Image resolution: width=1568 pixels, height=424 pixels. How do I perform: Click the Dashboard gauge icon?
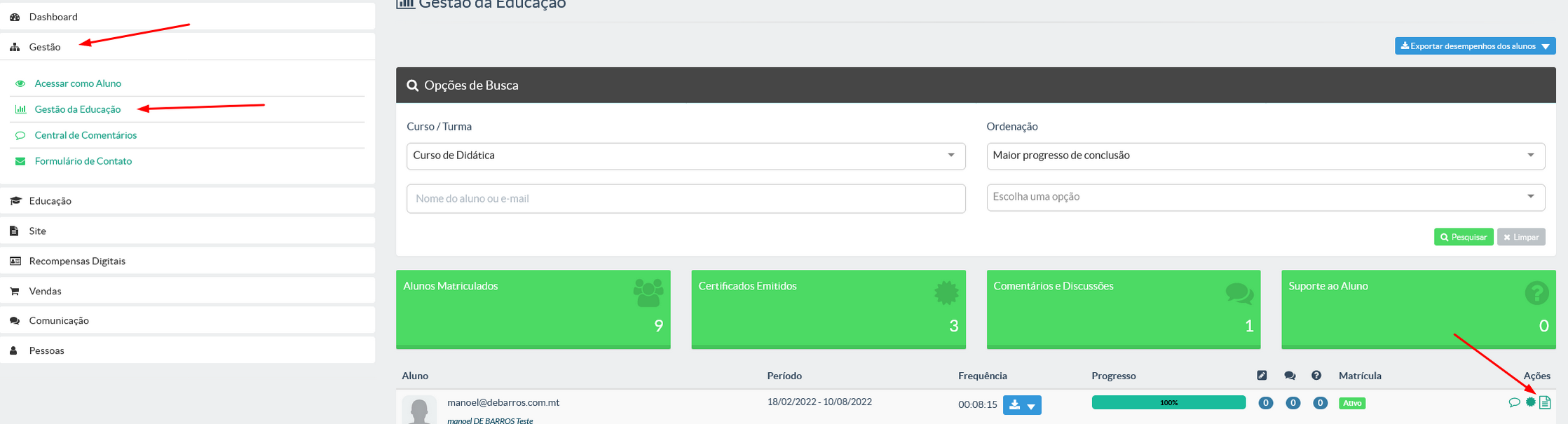pos(15,17)
